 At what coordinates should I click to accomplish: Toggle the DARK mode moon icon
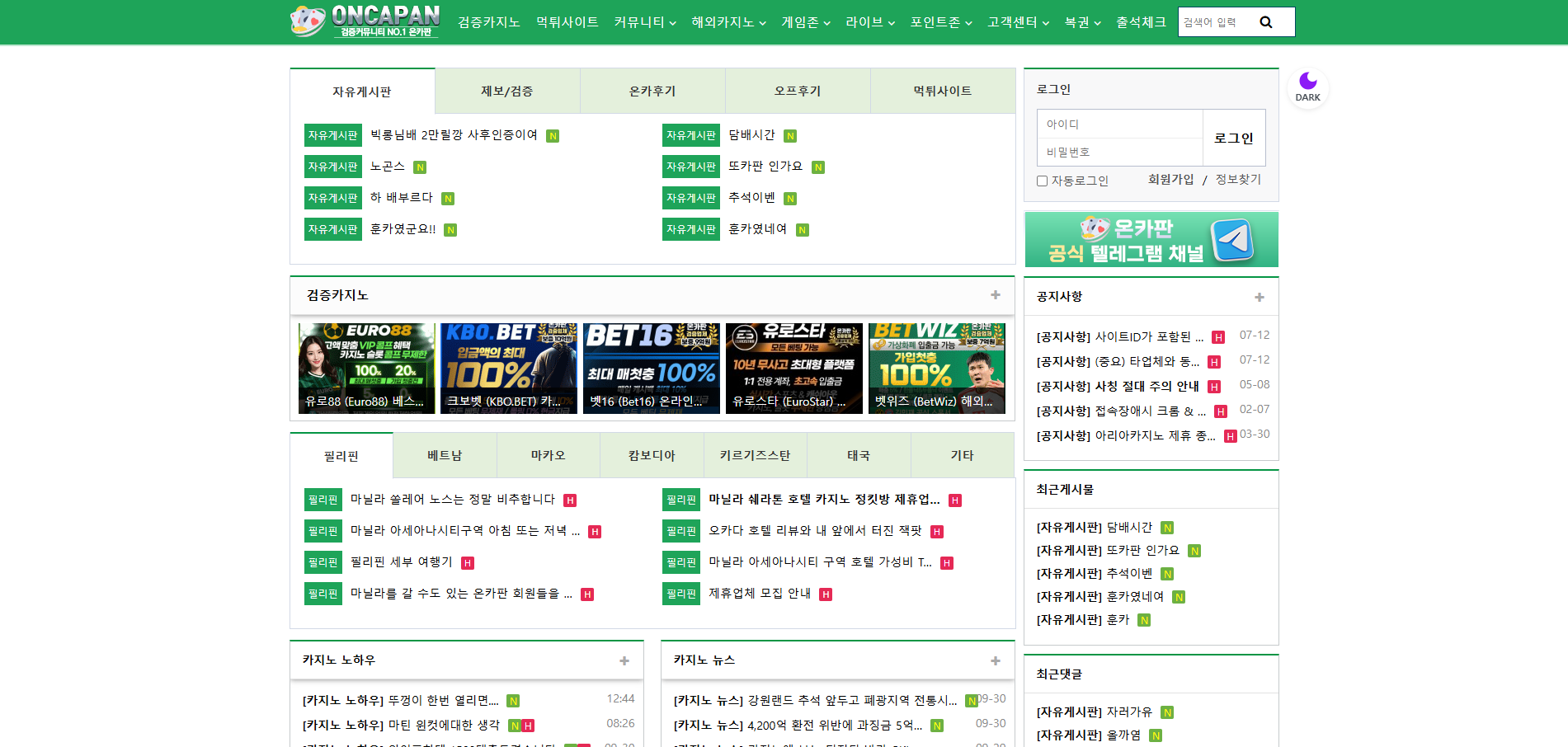point(1307,87)
